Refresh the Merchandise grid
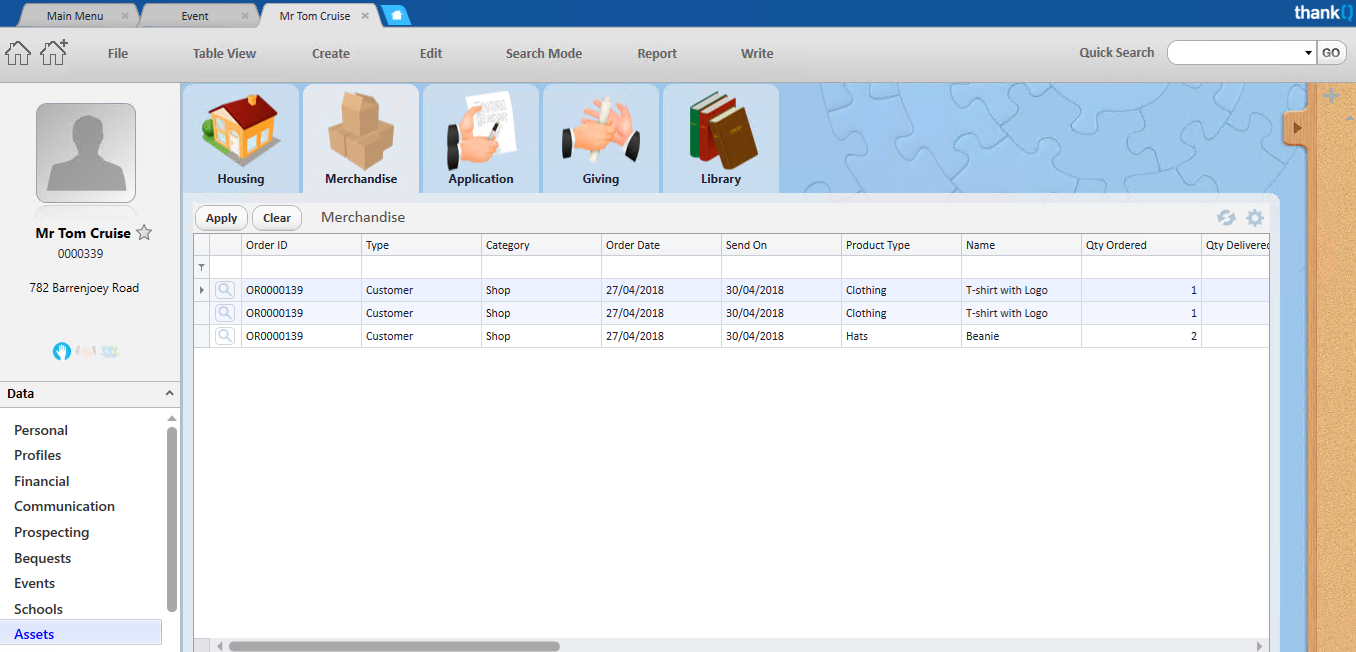Screen dimensions: 1356x652 click(1226, 218)
